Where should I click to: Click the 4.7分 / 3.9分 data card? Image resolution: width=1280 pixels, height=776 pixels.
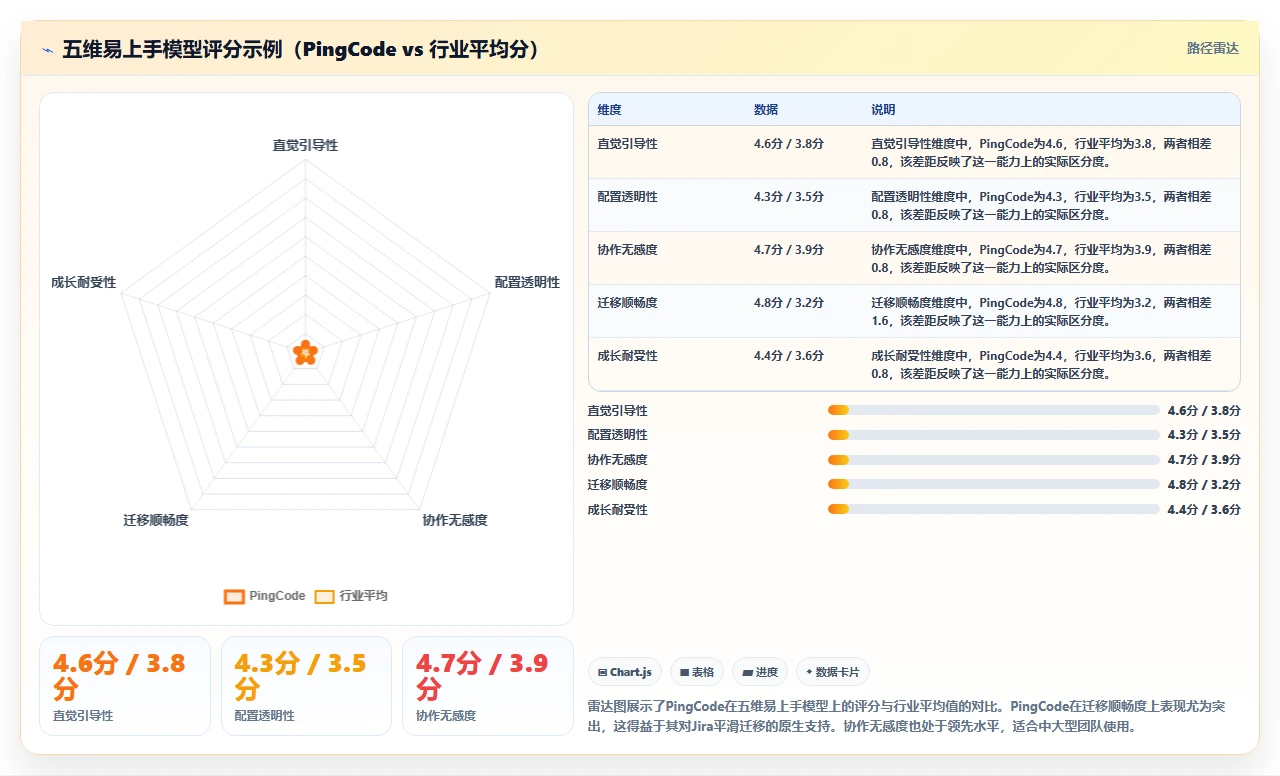point(488,686)
